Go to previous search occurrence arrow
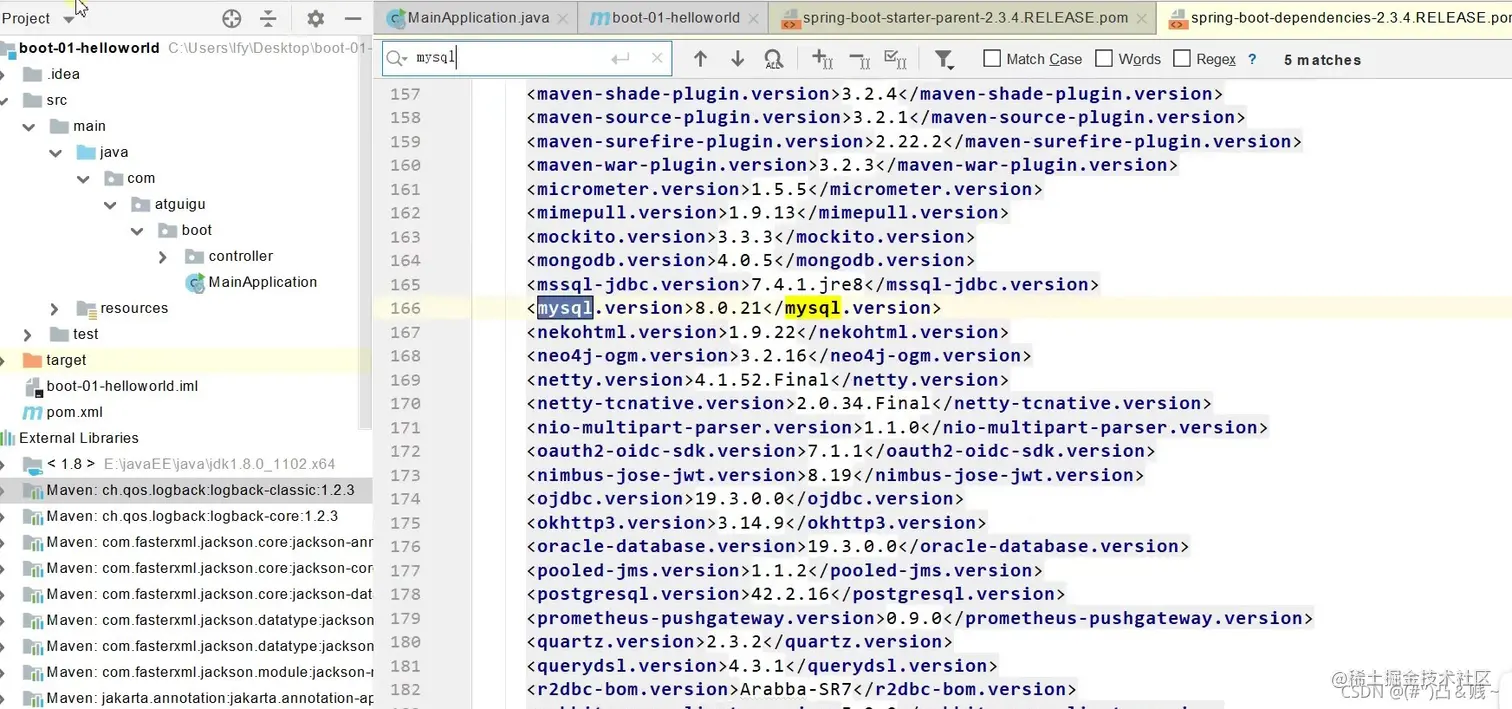The height and width of the screenshot is (709, 1512). [x=700, y=59]
